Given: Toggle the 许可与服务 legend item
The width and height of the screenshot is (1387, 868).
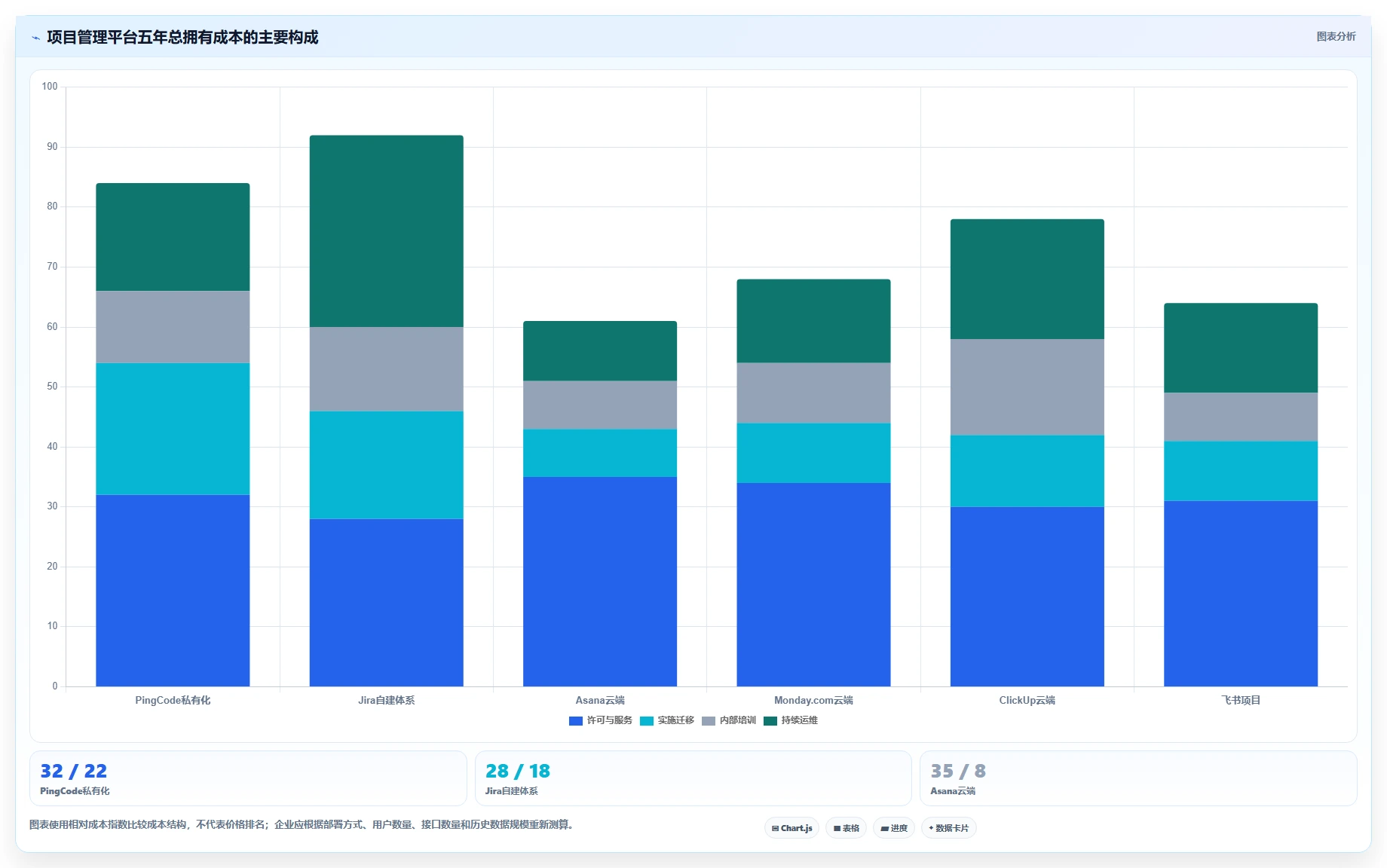Looking at the screenshot, I should (x=601, y=720).
